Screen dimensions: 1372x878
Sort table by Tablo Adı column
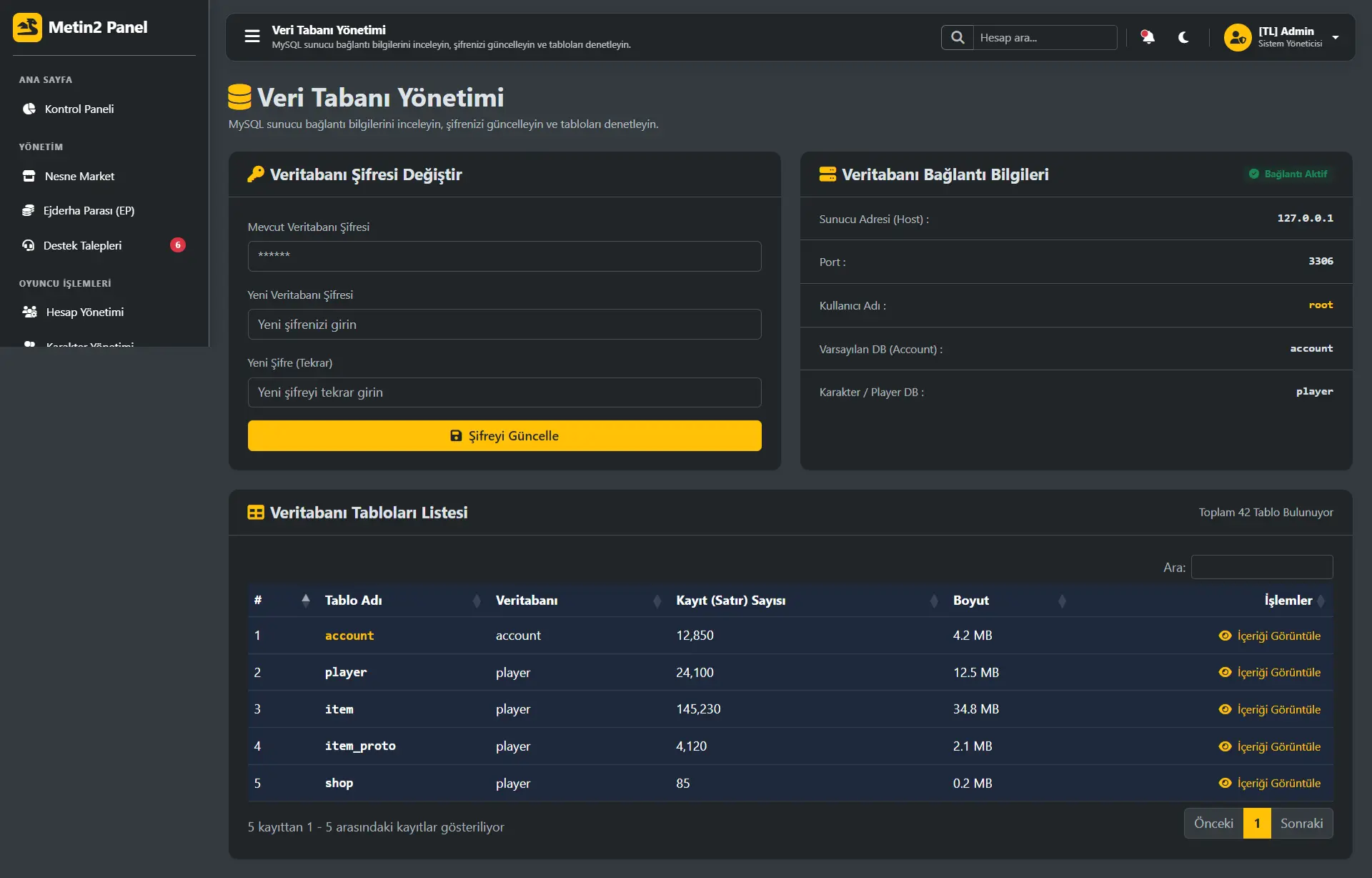pyautogui.click(x=403, y=601)
